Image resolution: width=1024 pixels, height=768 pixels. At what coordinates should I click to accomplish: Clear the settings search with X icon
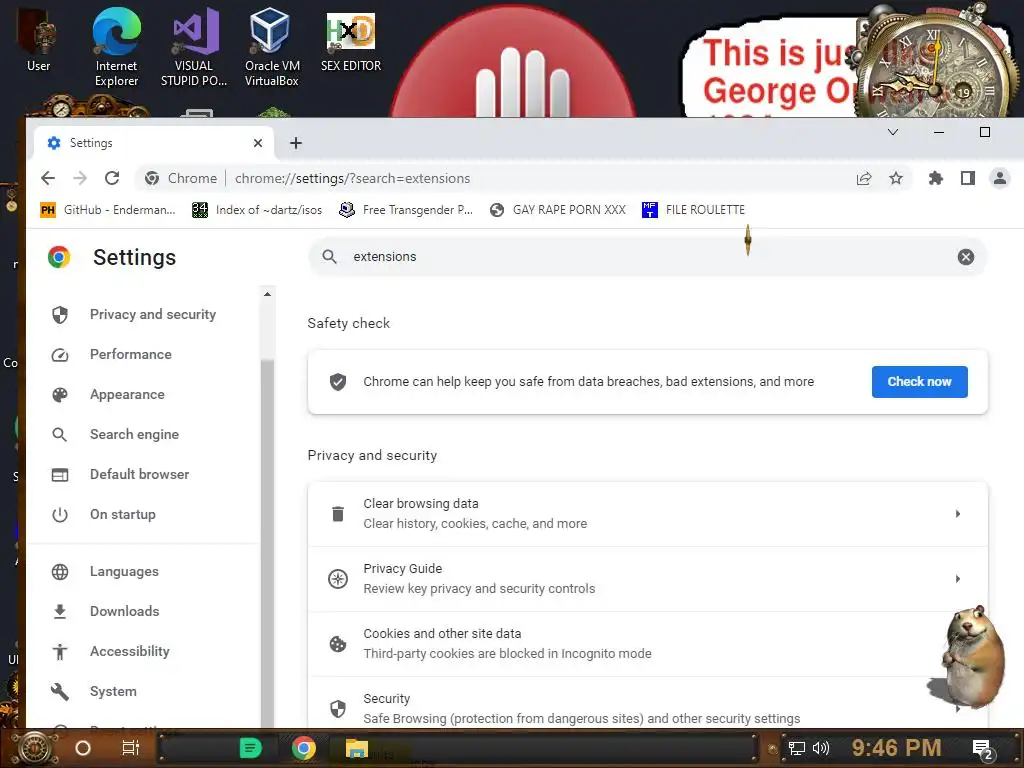pyautogui.click(x=966, y=257)
